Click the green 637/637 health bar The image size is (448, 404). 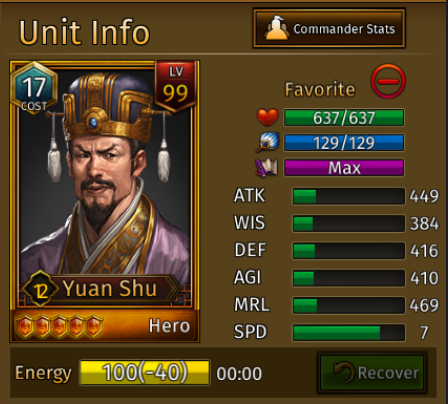pyautogui.click(x=344, y=117)
